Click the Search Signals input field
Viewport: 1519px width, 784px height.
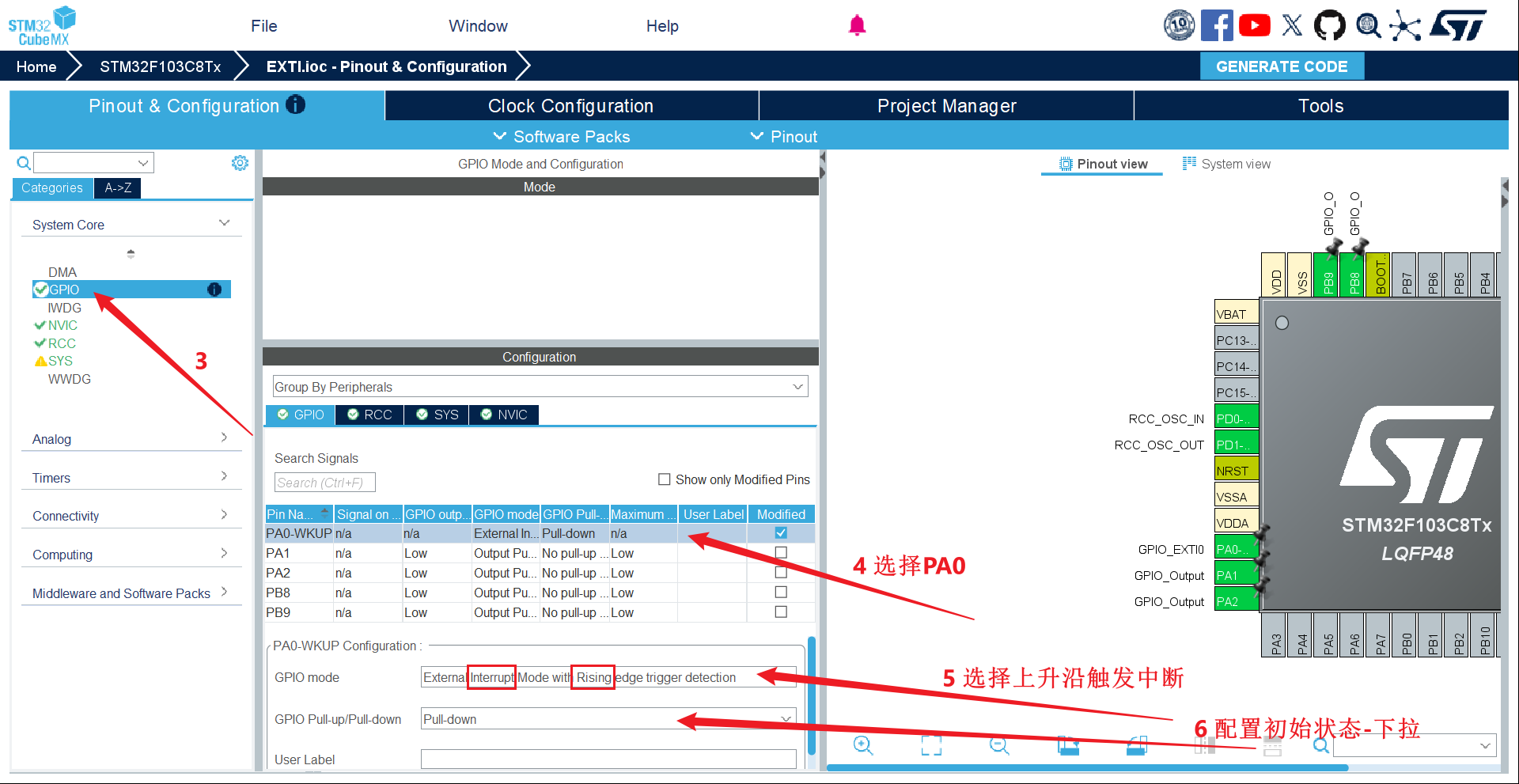(x=325, y=483)
